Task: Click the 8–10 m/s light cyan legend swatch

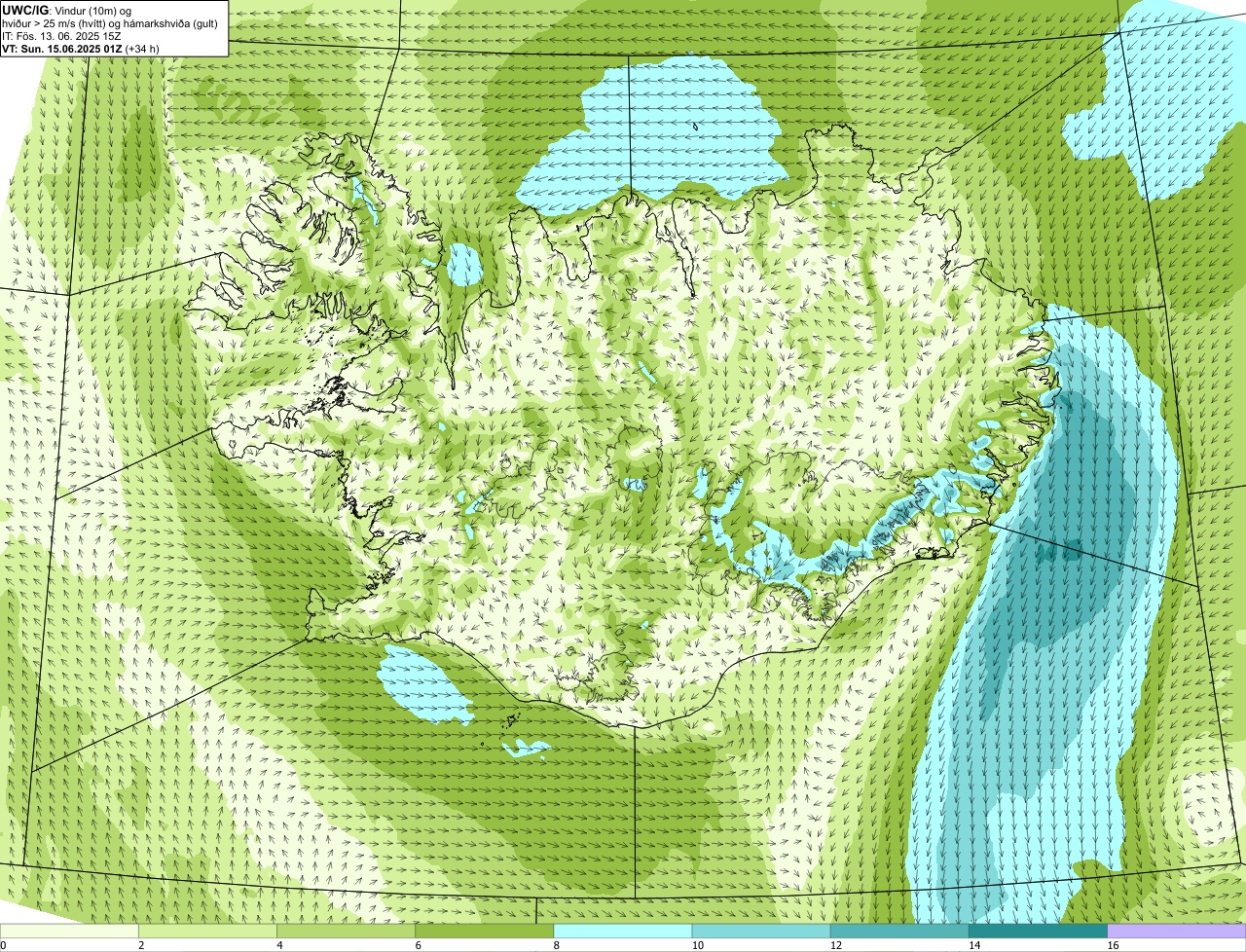Action: coord(623,931)
